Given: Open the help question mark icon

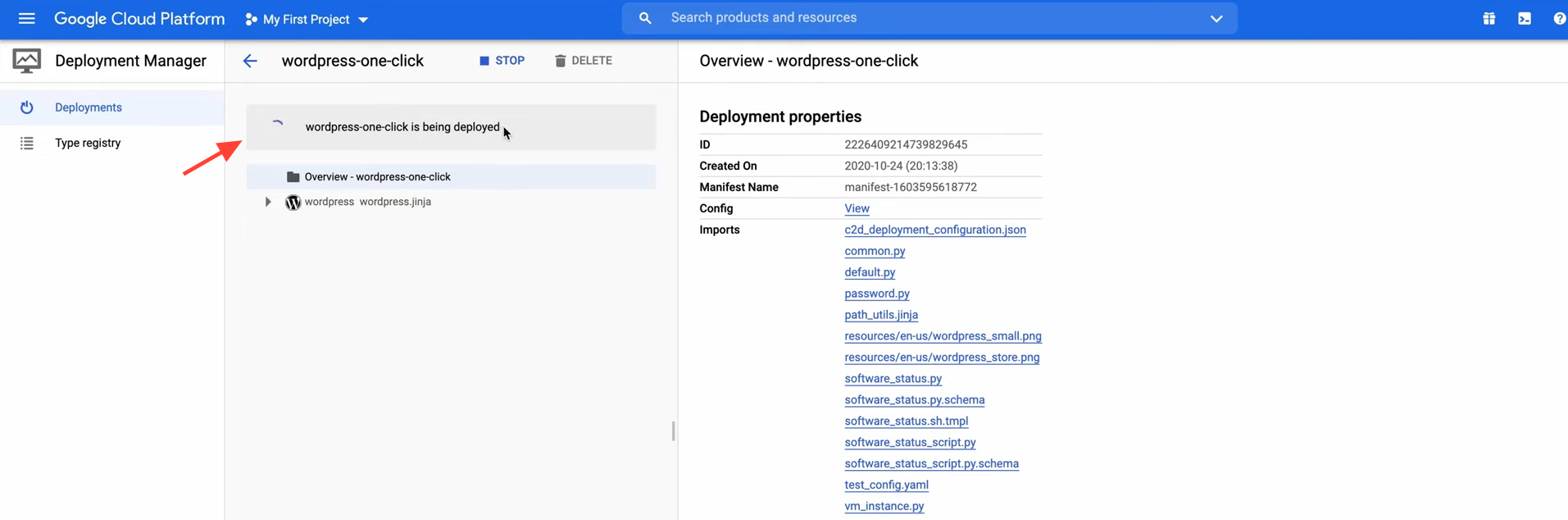Looking at the screenshot, I should coord(1559,19).
